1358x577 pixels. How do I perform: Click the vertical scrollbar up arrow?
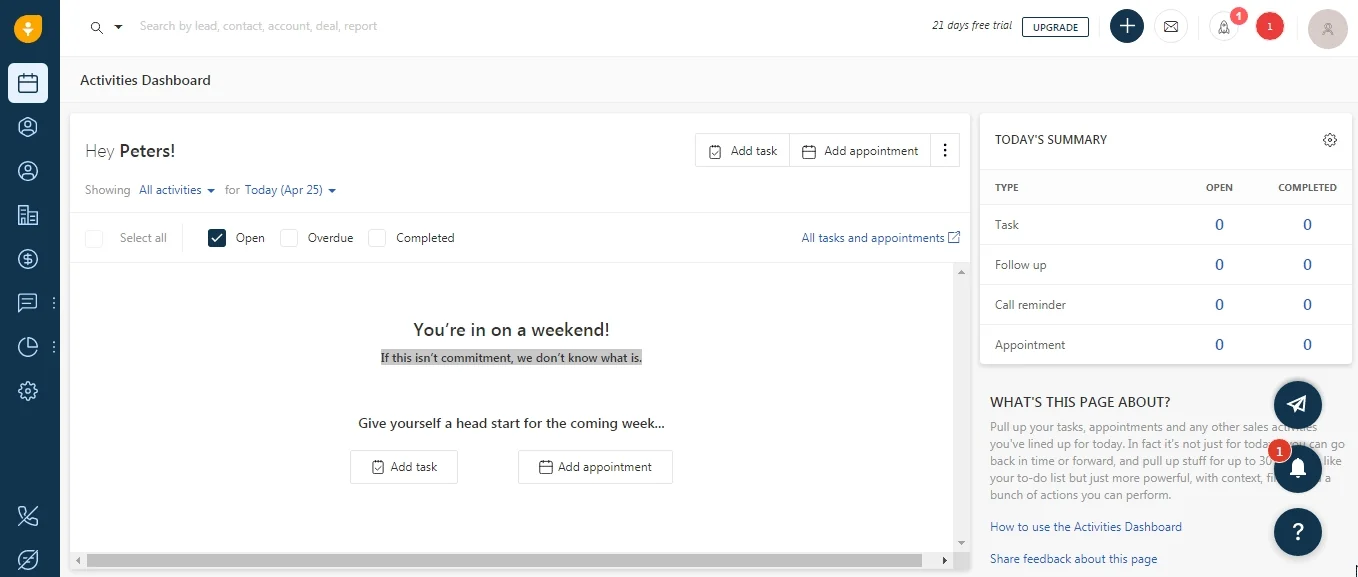coord(962,272)
